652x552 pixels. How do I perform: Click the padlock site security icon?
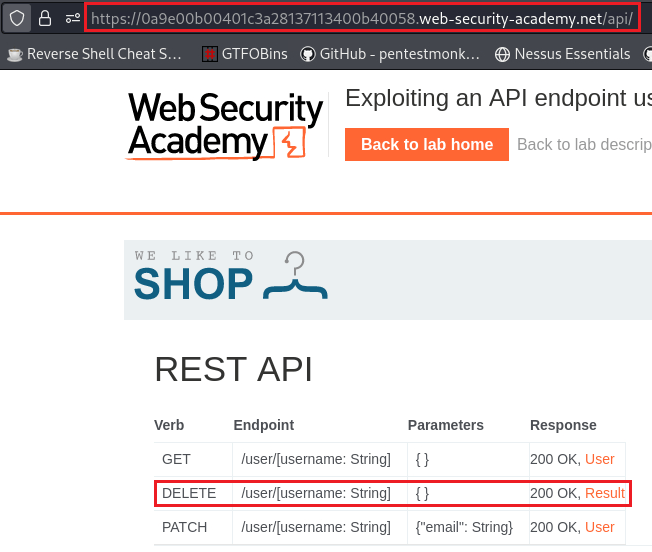45,18
